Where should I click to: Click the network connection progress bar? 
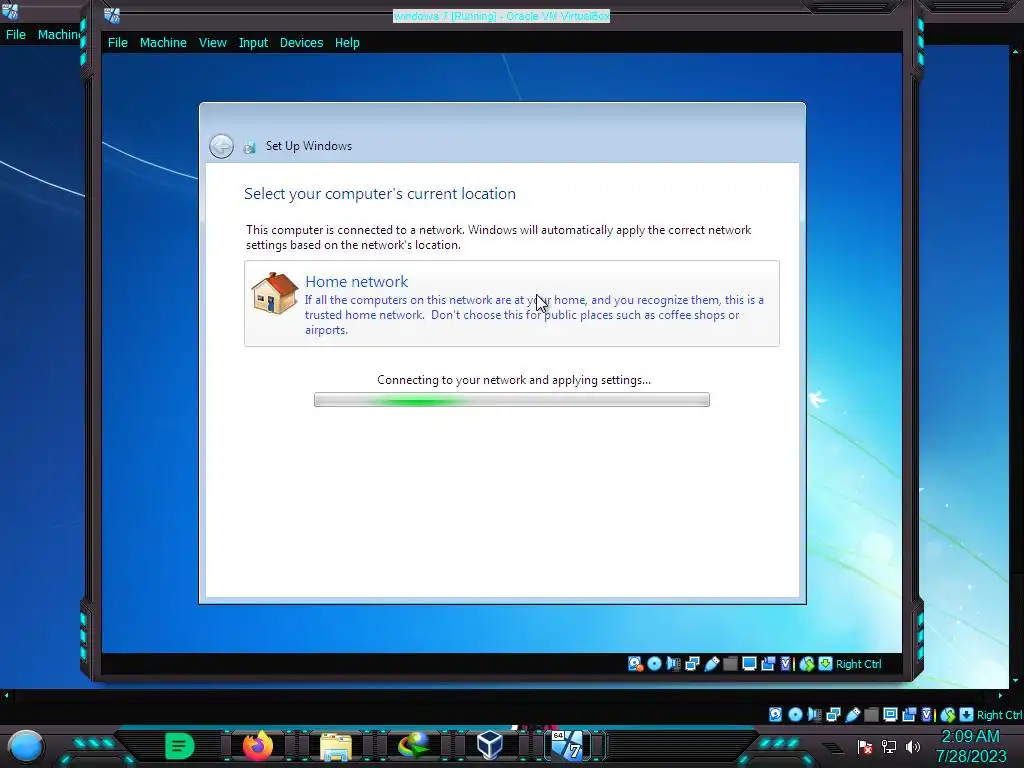coord(511,400)
